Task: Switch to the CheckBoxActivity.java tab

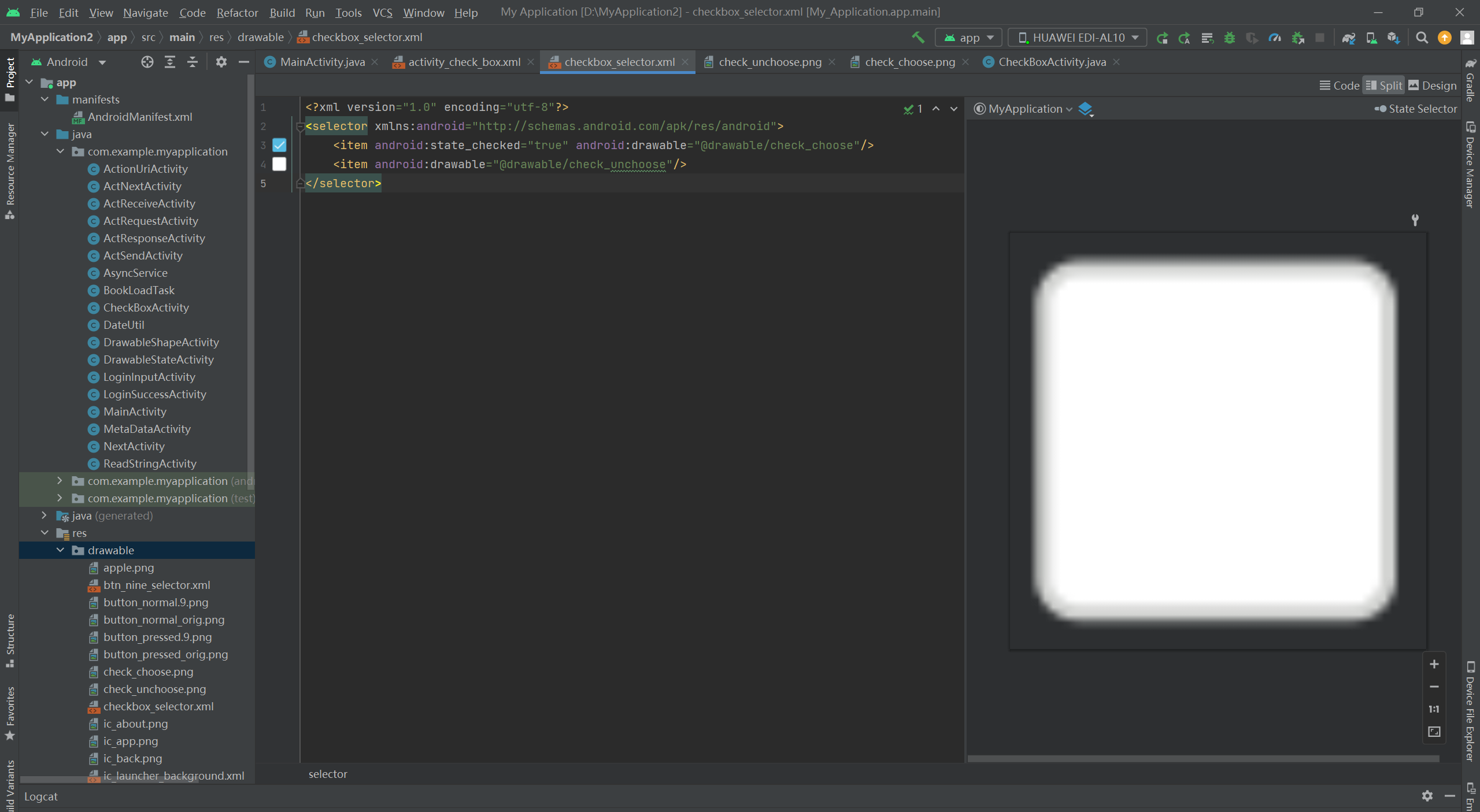Action: [x=1052, y=62]
